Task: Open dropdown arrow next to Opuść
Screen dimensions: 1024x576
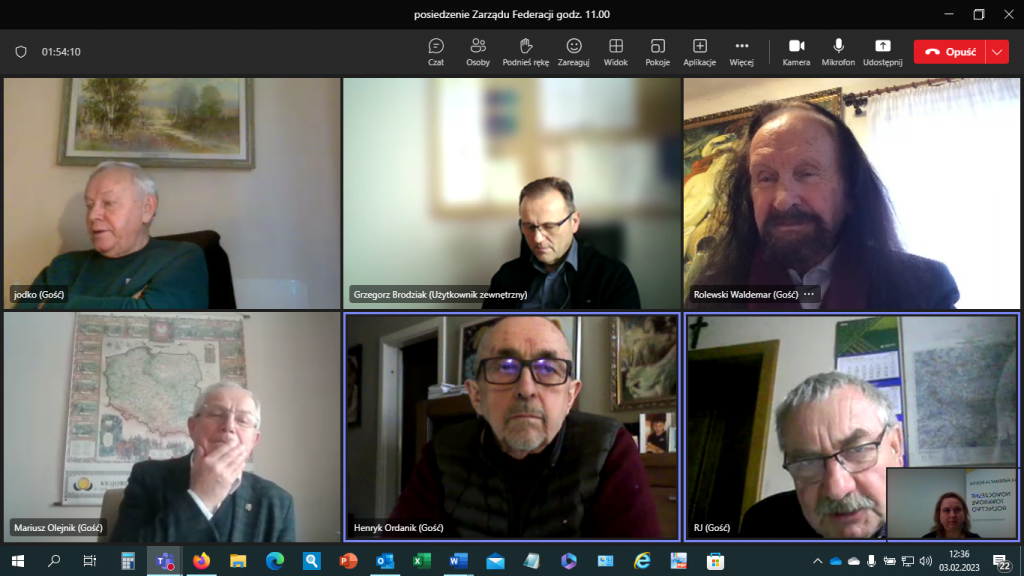Action: click(997, 52)
